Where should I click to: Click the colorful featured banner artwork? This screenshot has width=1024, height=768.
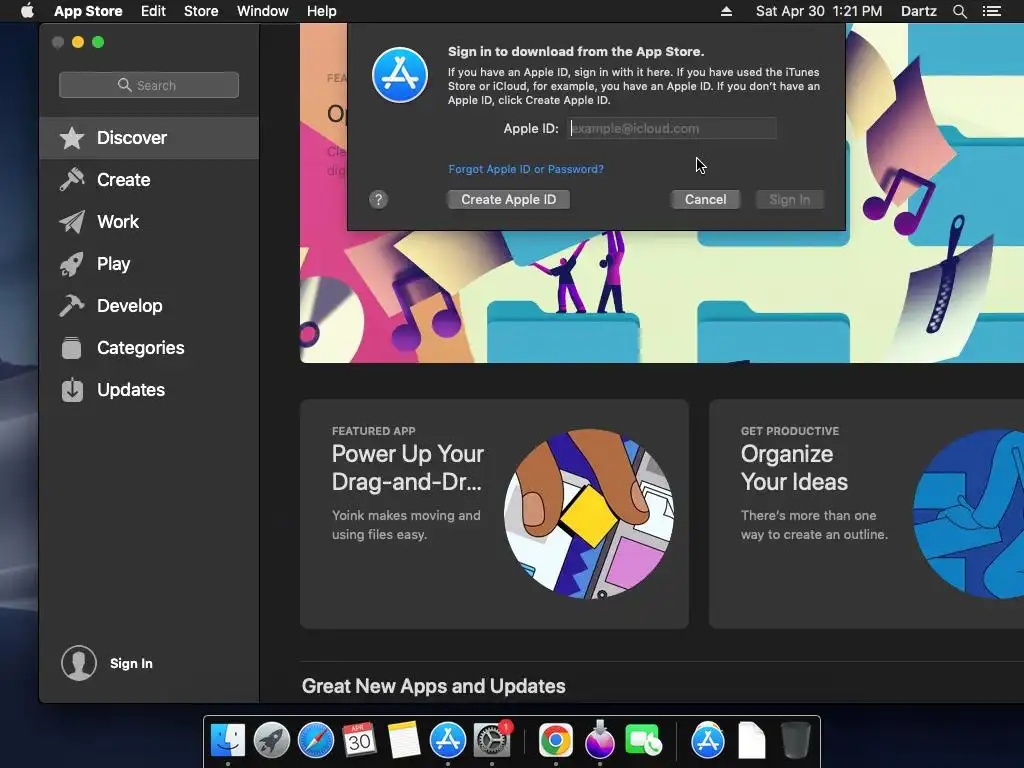pos(662,297)
